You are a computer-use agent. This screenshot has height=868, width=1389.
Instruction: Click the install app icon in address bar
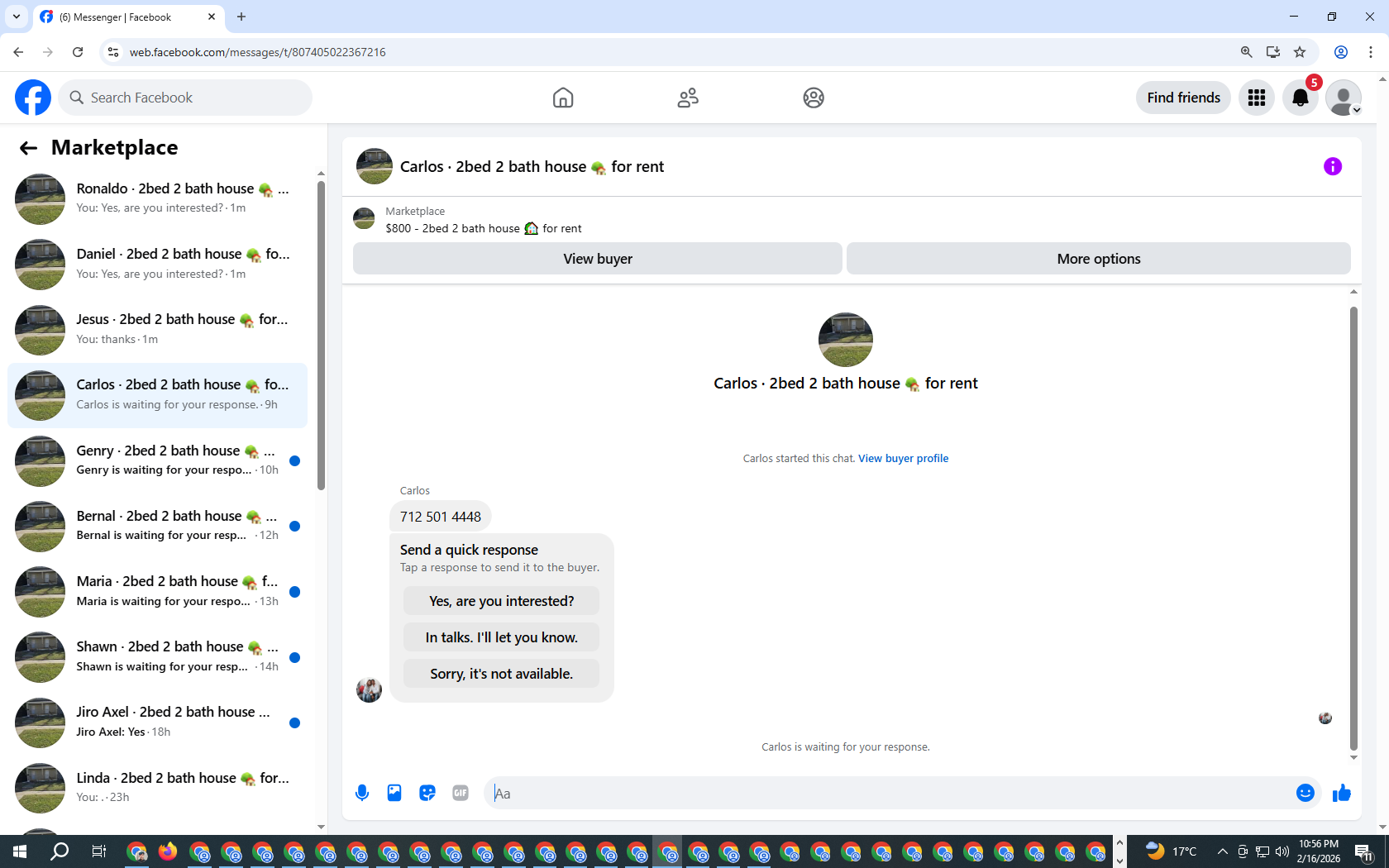click(x=1273, y=52)
